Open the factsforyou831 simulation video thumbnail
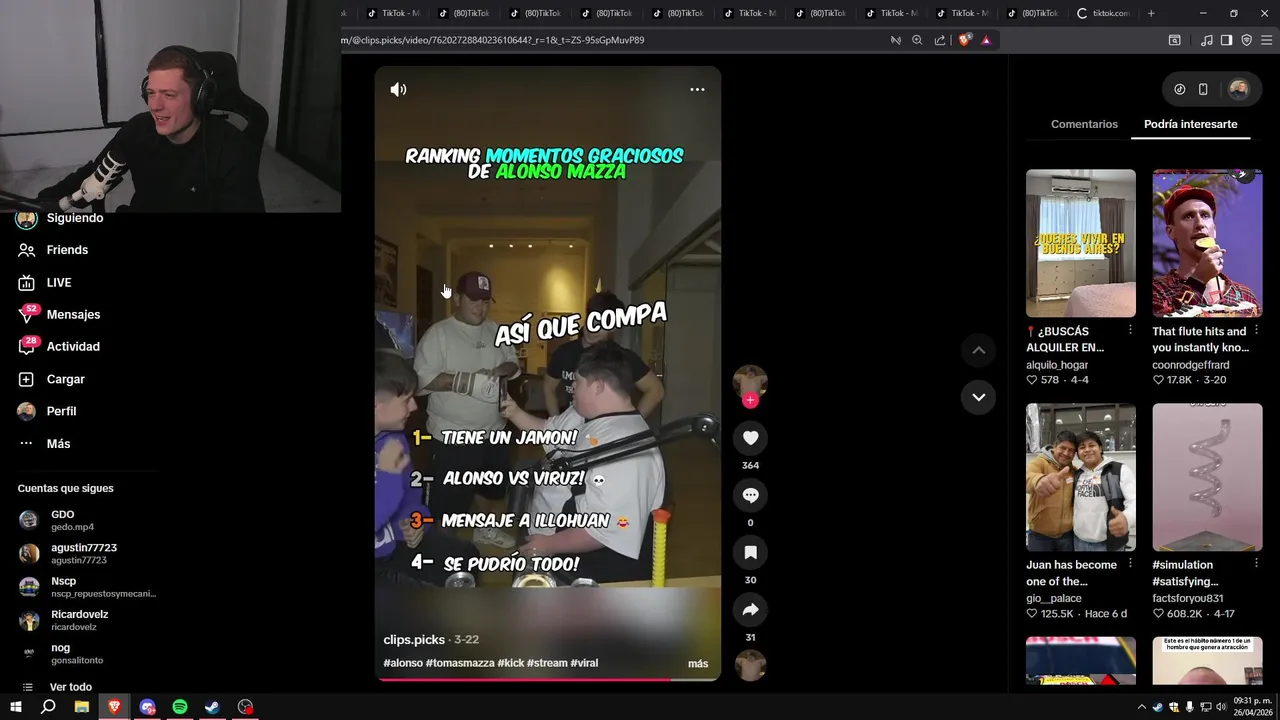Viewport: 1280px width, 720px height. [1207, 477]
